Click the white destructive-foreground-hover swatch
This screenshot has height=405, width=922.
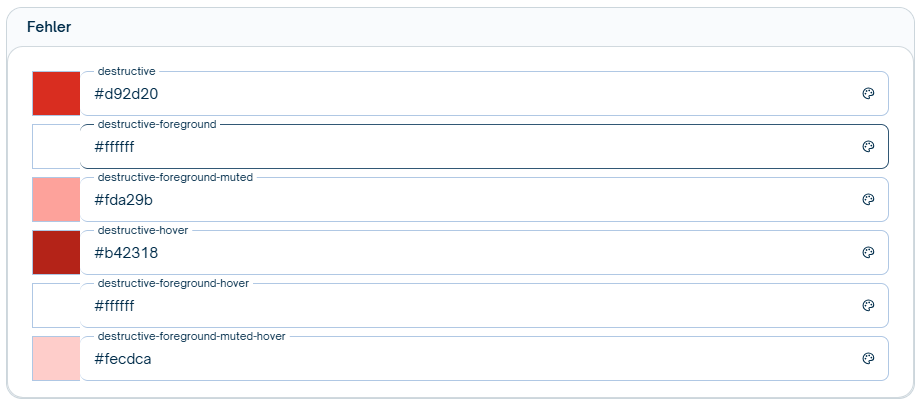56,306
